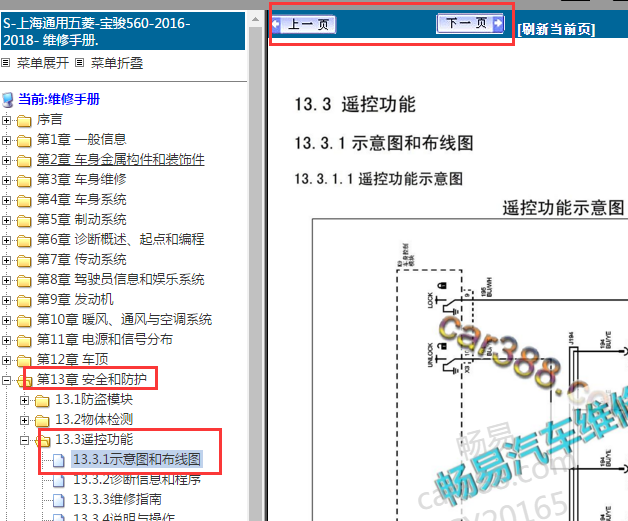Click folder icon of 第11章 电源和信号分布

(24, 341)
